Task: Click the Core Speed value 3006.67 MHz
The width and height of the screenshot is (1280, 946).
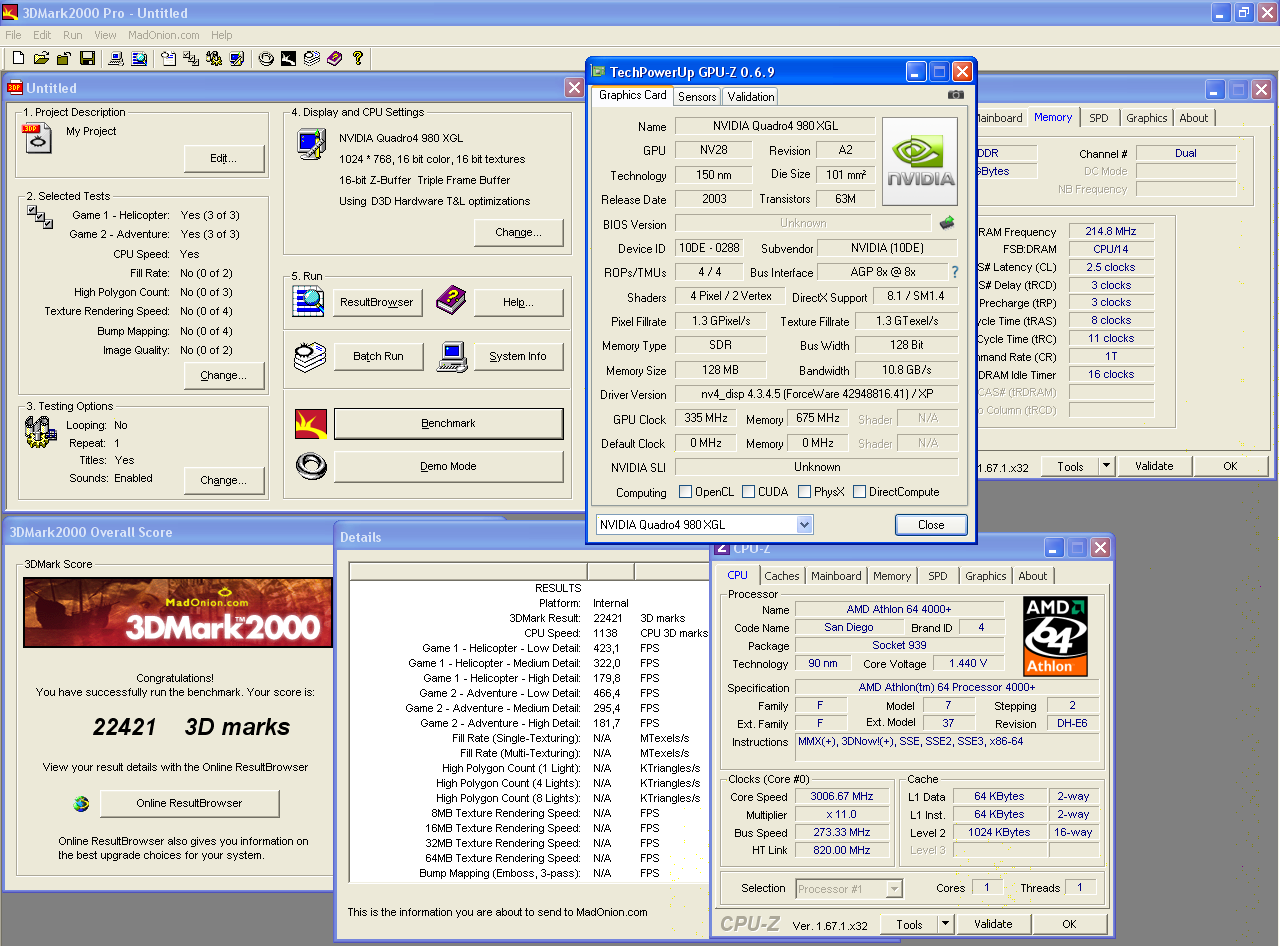Action: 844,797
